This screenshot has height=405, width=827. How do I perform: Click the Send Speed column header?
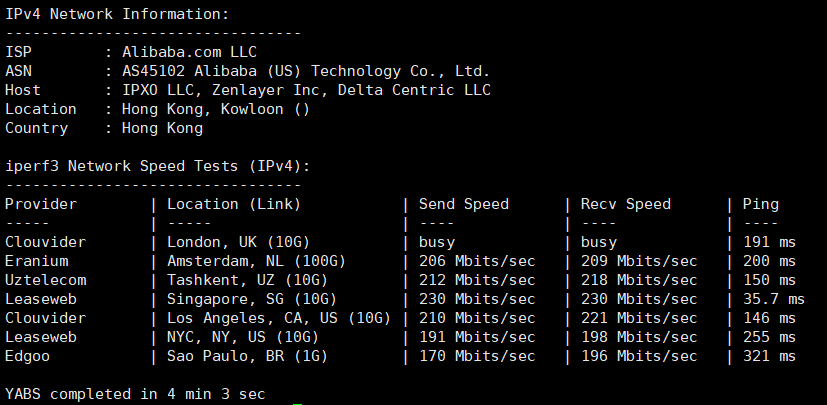(464, 204)
